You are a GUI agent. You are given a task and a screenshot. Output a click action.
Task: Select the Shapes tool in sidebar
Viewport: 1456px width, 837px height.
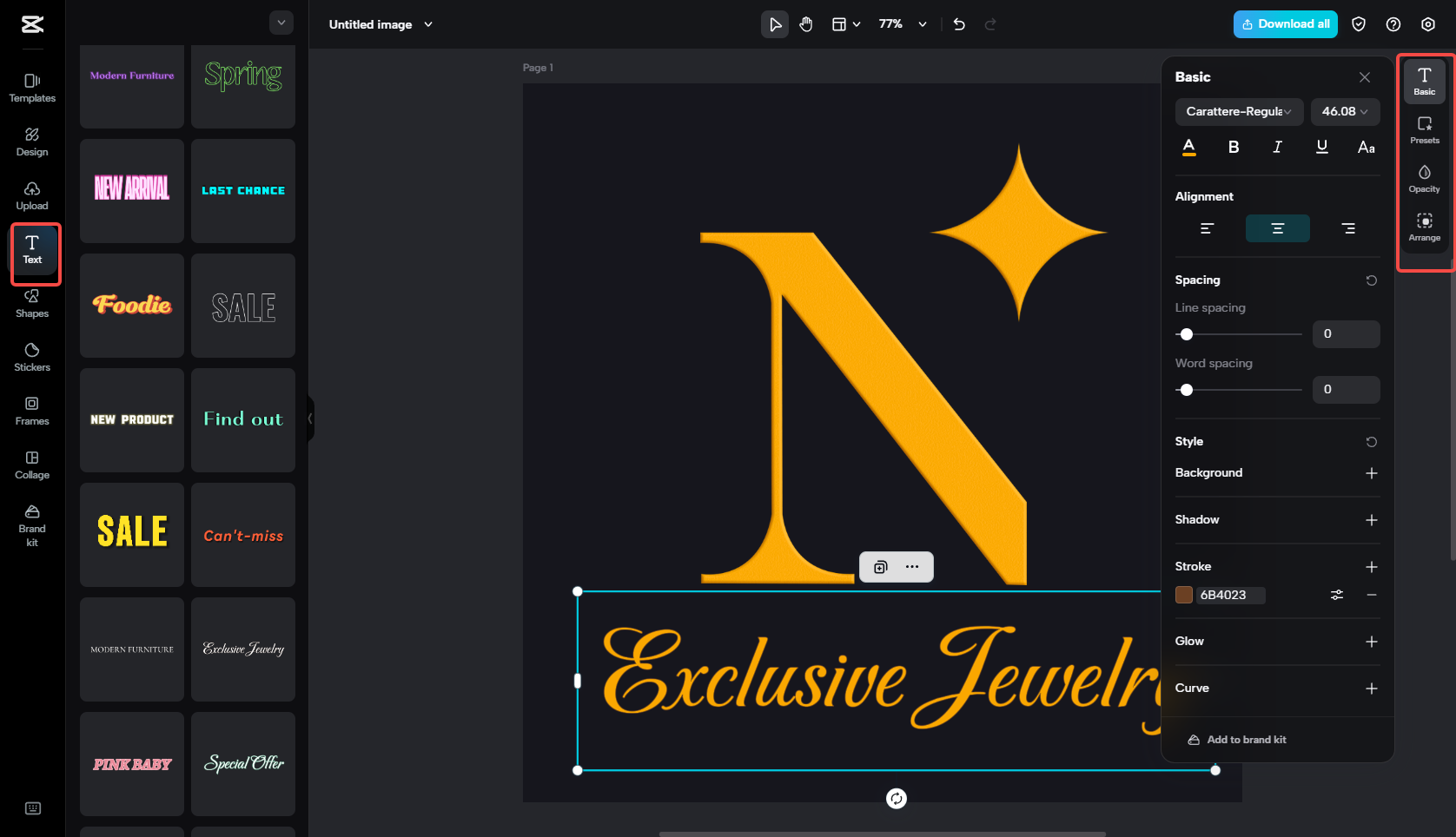32,304
